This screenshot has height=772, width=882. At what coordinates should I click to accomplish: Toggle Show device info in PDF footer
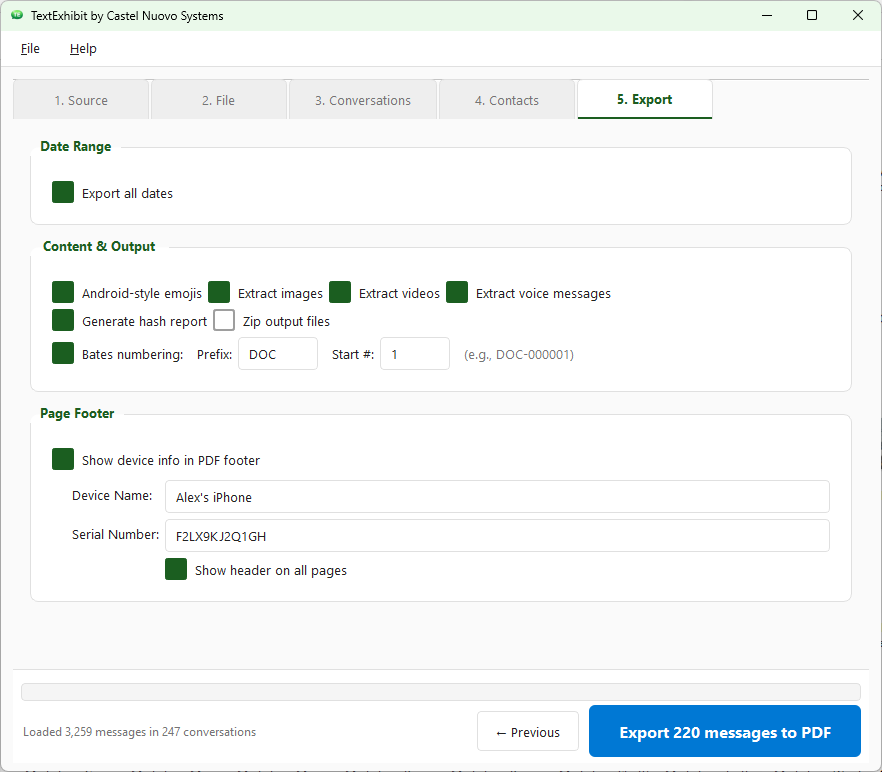(x=63, y=459)
